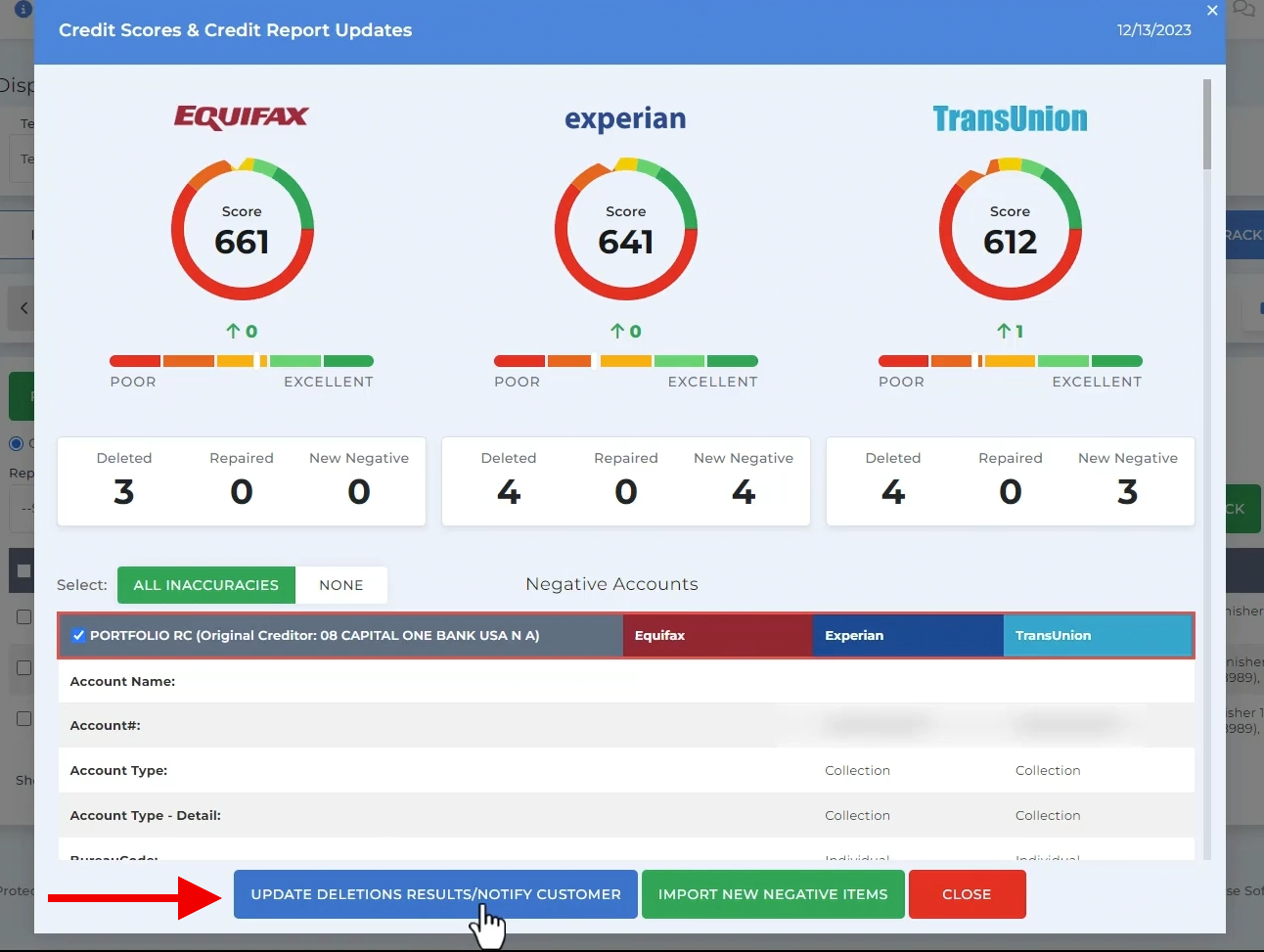Click Update Deletions Results/Notify Customer button
Viewport: 1264px width, 952px height.
click(435, 894)
